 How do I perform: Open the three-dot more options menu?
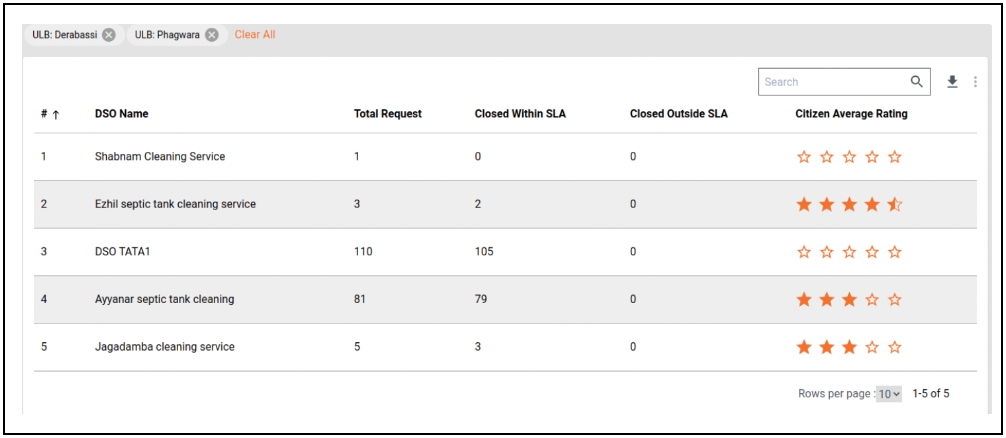[x=975, y=82]
